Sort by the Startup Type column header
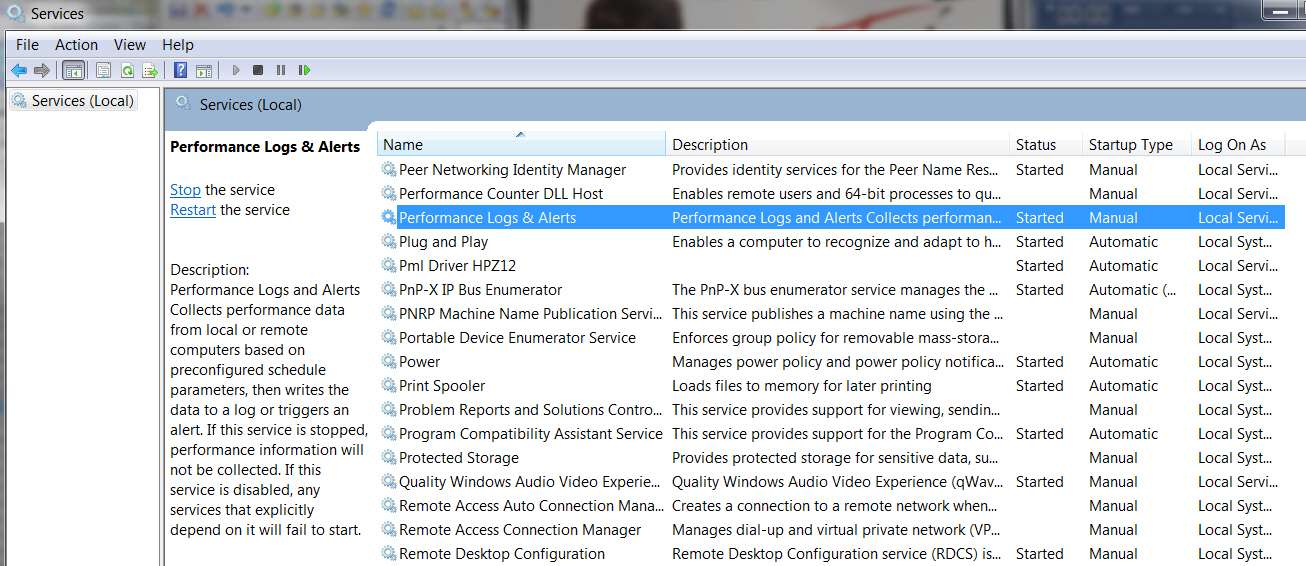 (1137, 144)
